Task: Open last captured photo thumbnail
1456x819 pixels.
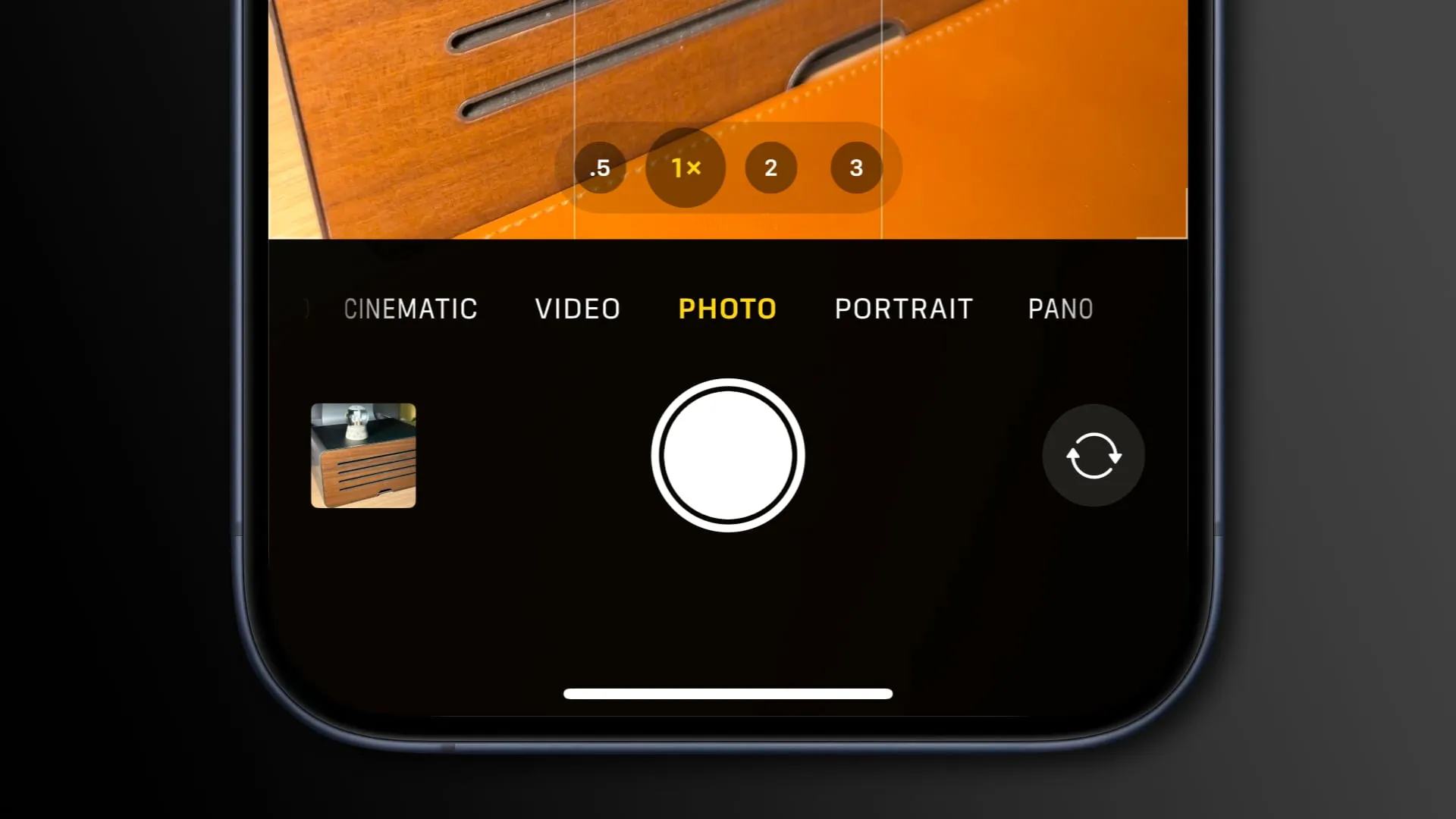Action: tap(363, 455)
